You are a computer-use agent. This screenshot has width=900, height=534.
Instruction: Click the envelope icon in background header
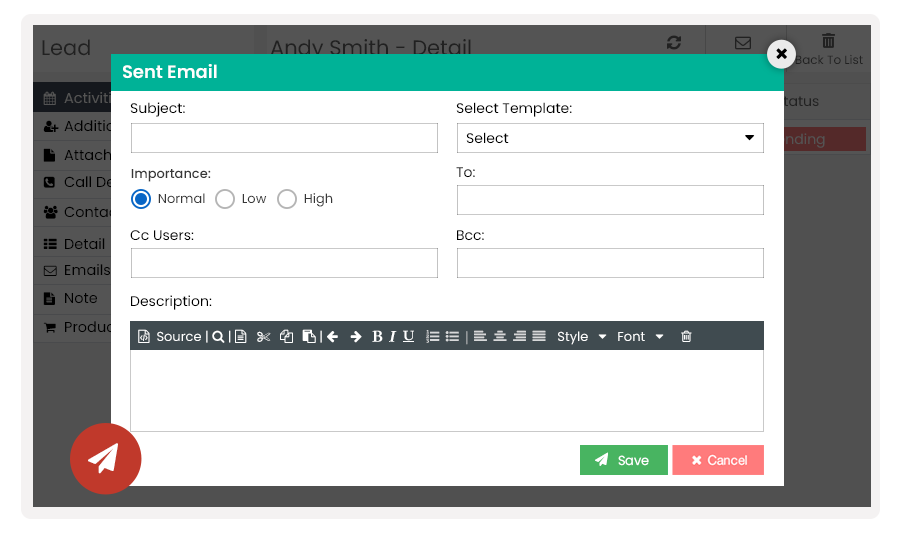click(743, 43)
